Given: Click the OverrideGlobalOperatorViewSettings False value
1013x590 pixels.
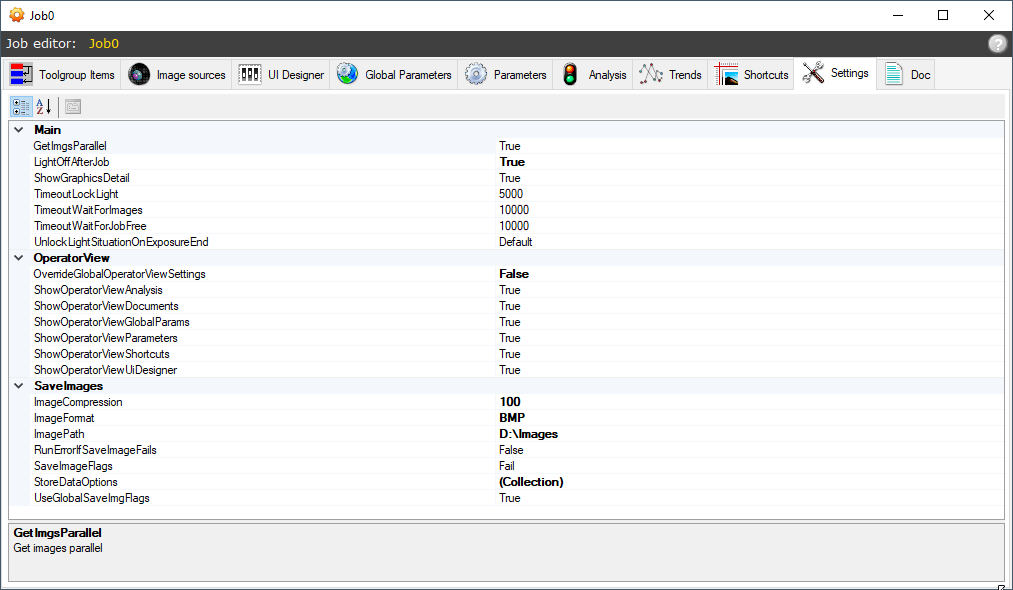Looking at the screenshot, I should pos(514,274).
